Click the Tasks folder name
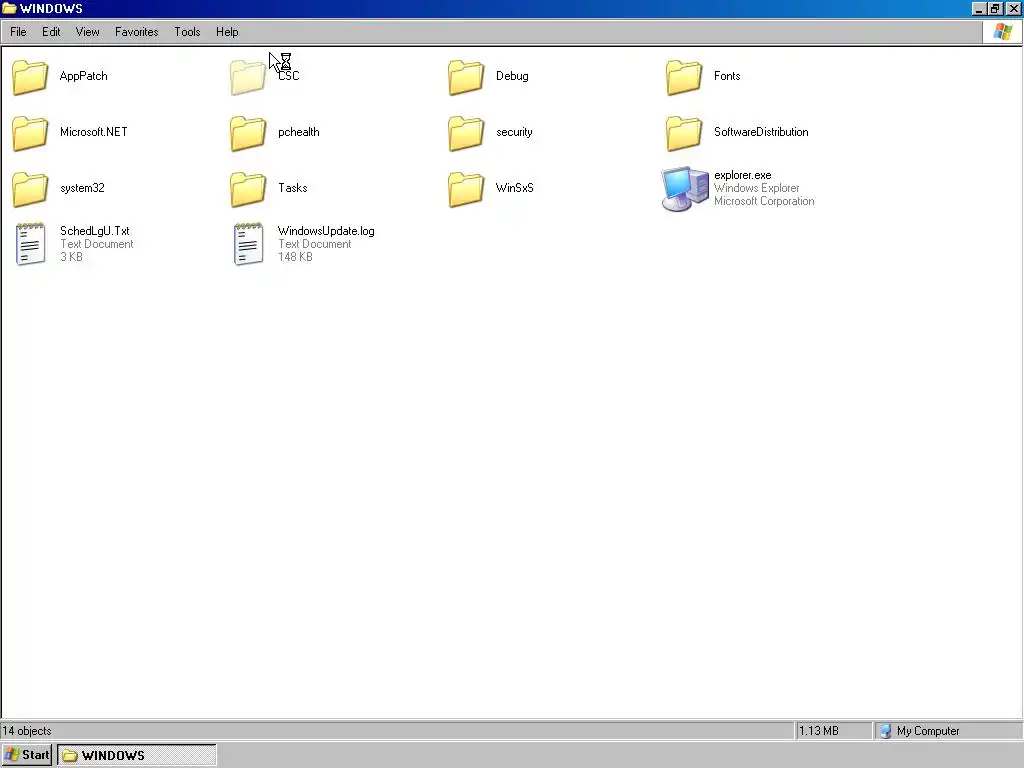Screen dimensions: 1024x768 293,188
